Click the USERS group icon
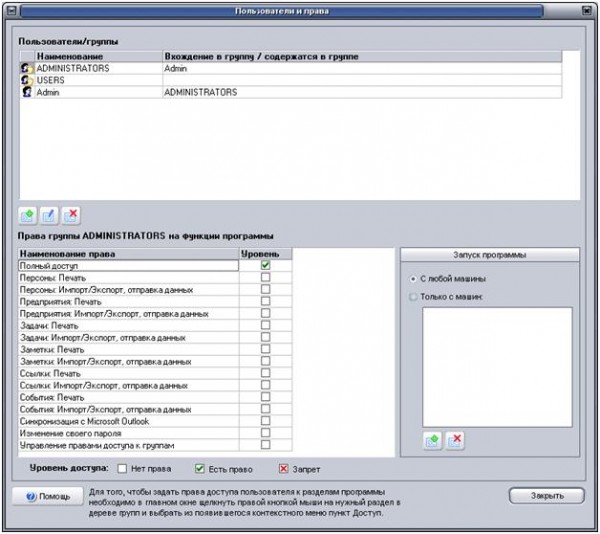Viewport: 600px width, 534px height. tap(26, 80)
